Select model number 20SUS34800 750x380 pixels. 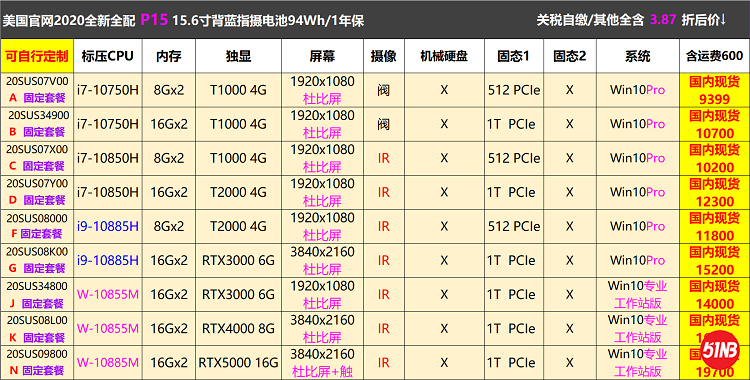pos(37,286)
